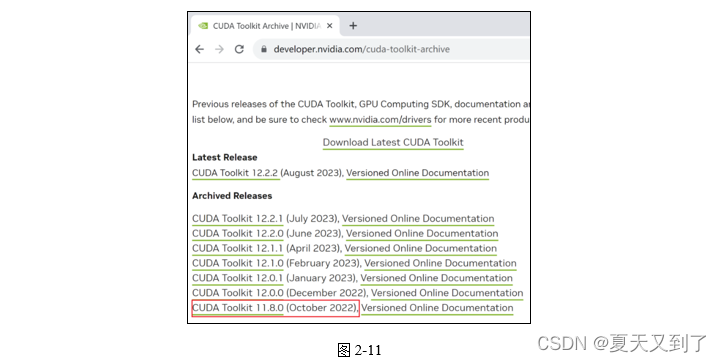This screenshot has width=721, height=362.
Task: Click the (July 2023) date text
Action: (x=312, y=218)
